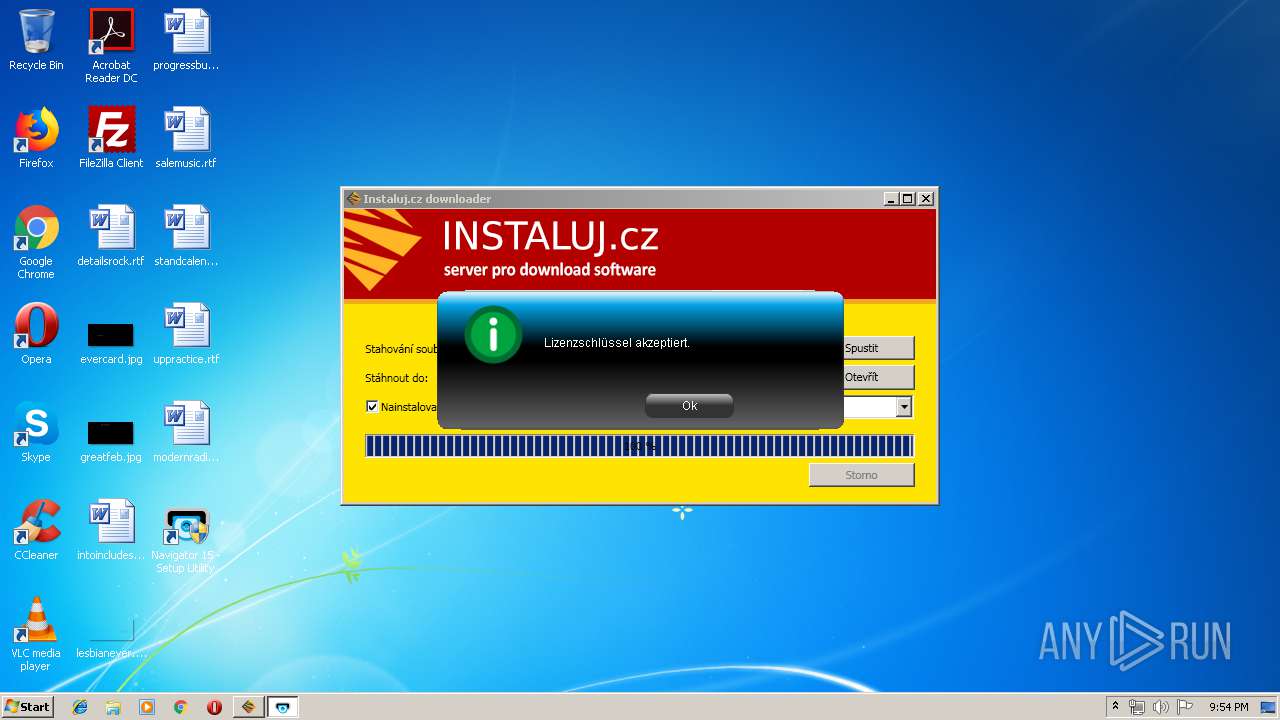Launch the Google Chrome desktop shortcut
This screenshot has height=720, width=1280.
(x=36, y=243)
